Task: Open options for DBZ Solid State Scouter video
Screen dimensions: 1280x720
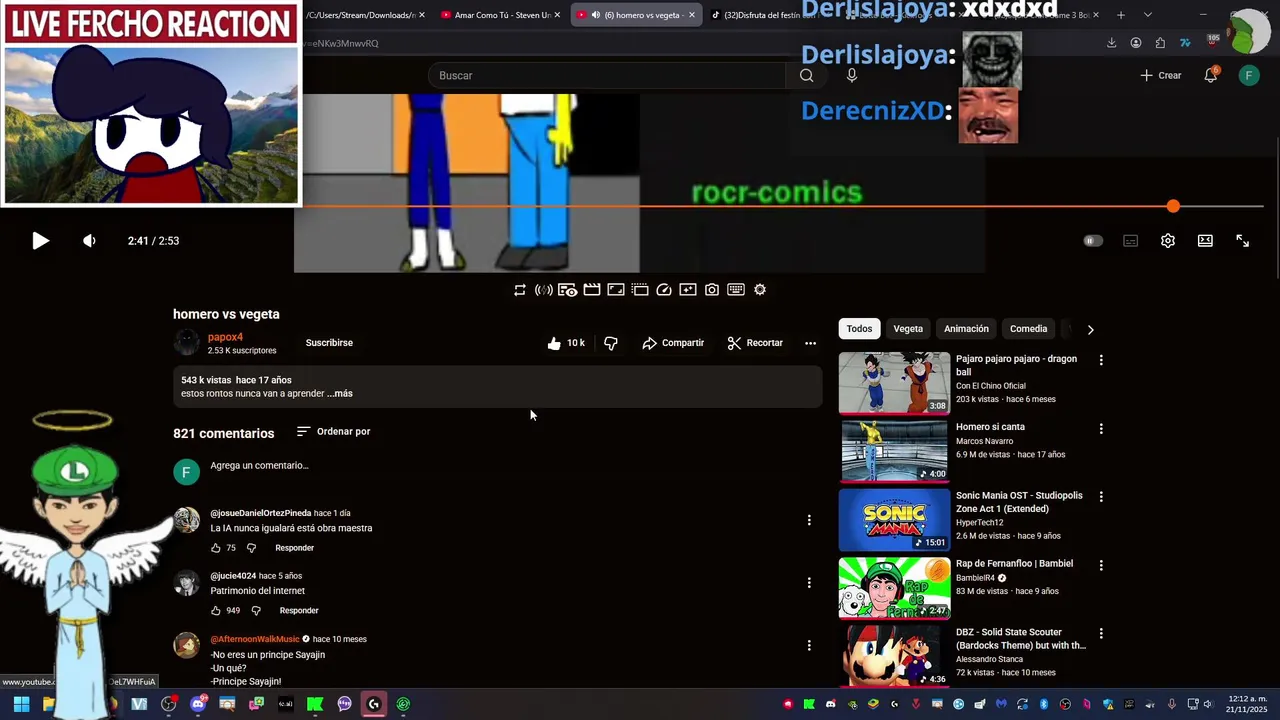Action: pyautogui.click(x=1101, y=633)
